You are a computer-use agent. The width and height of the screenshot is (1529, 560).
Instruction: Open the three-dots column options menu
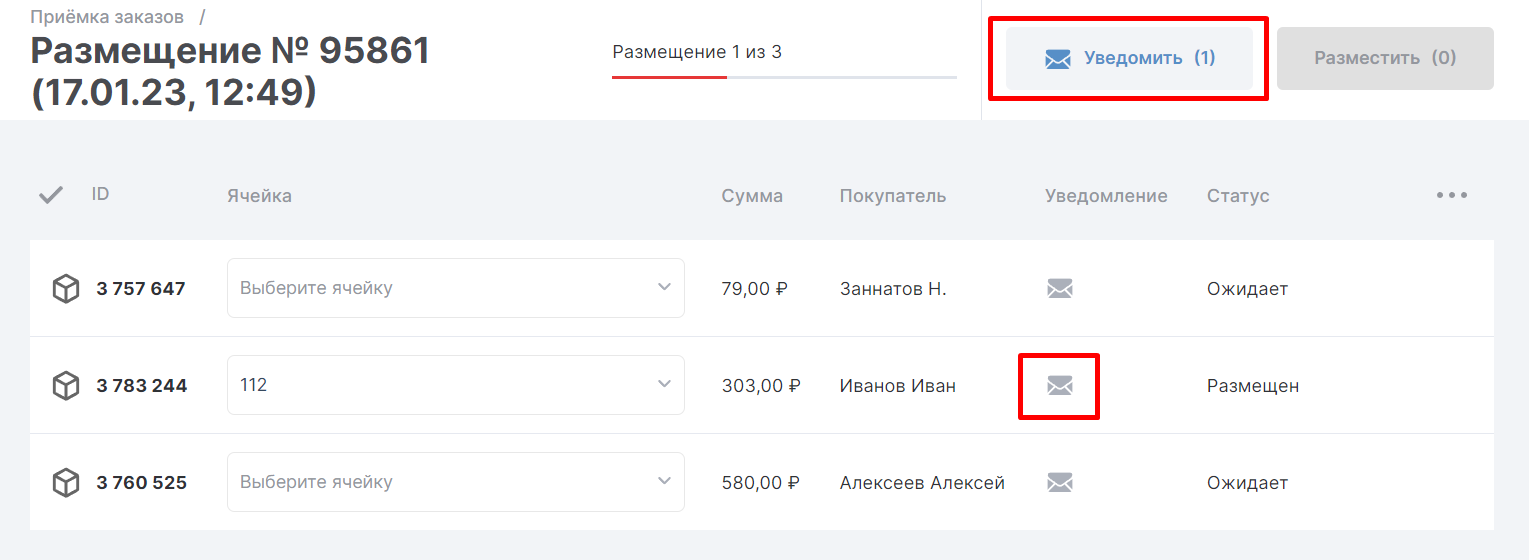tap(1451, 195)
